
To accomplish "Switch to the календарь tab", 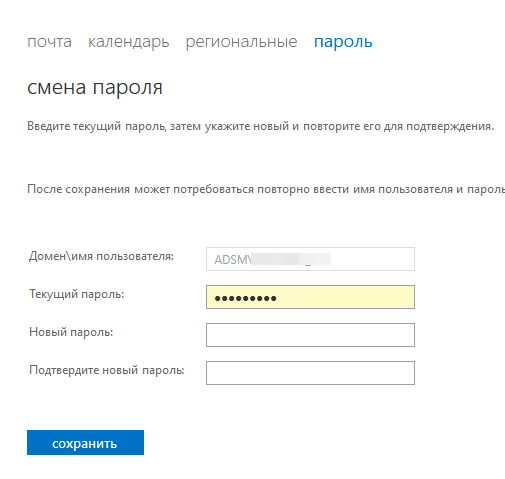I will click(128, 42).
